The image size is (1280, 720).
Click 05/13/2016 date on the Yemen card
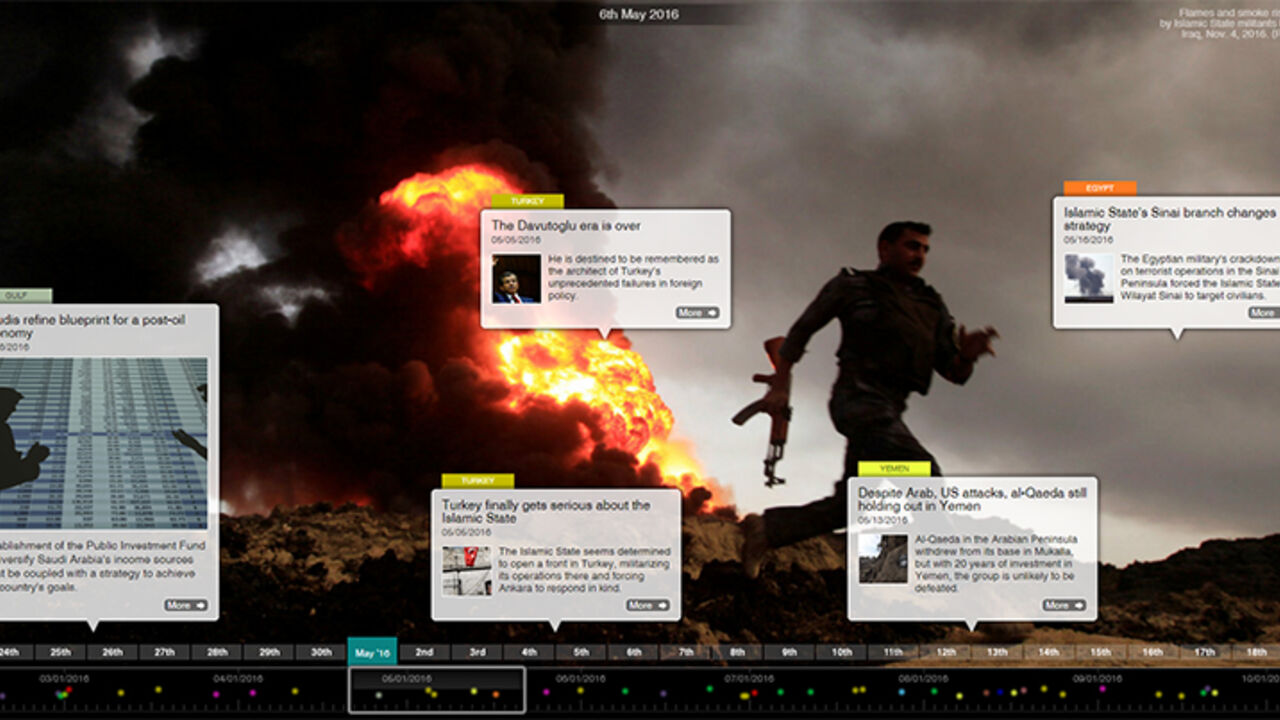click(x=883, y=520)
